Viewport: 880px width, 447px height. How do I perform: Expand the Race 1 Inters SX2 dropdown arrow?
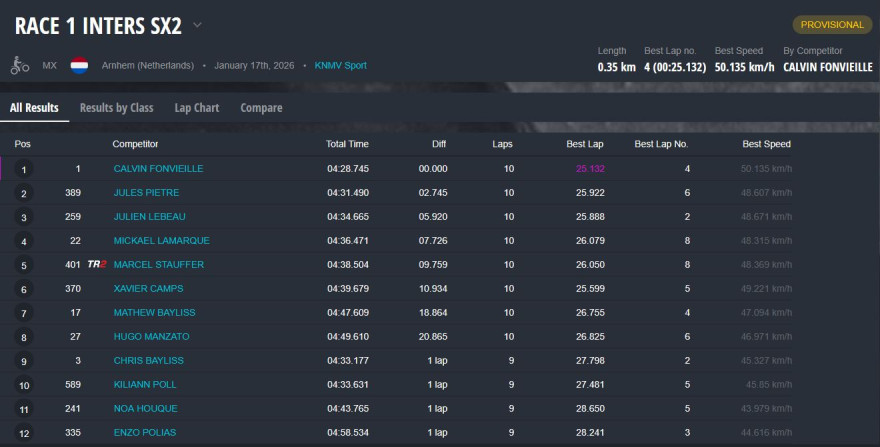(x=197, y=25)
